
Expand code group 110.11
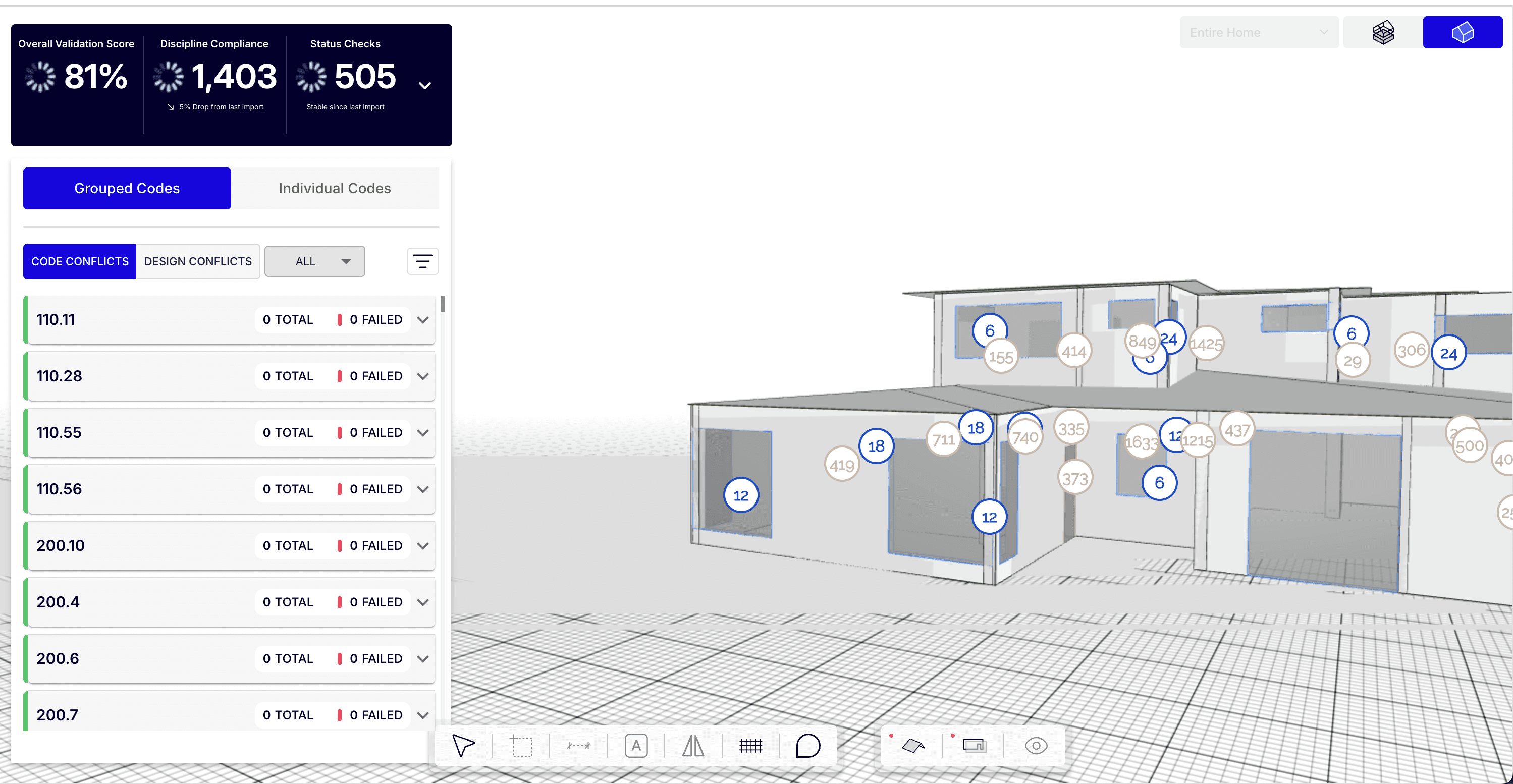click(423, 319)
